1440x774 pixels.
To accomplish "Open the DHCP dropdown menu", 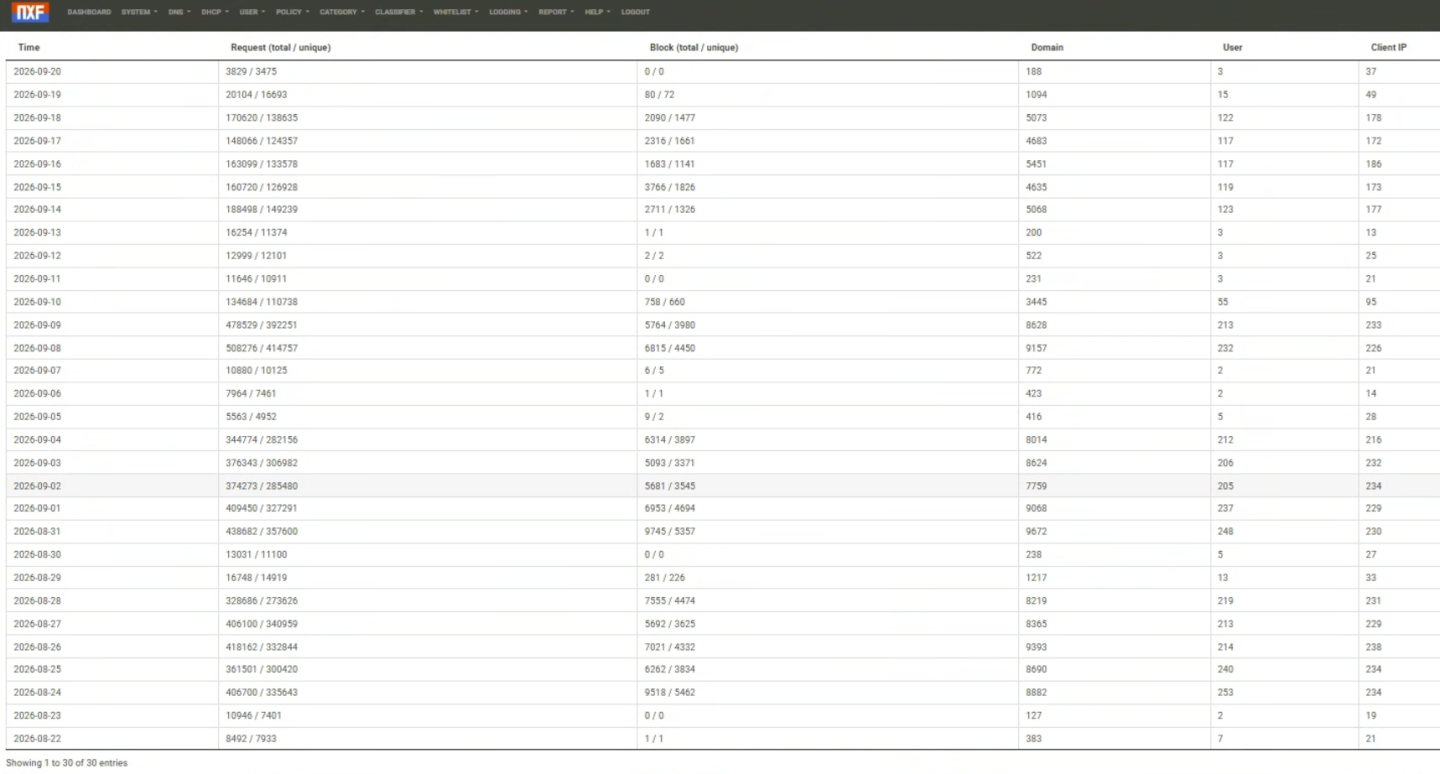I will coord(214,12).
